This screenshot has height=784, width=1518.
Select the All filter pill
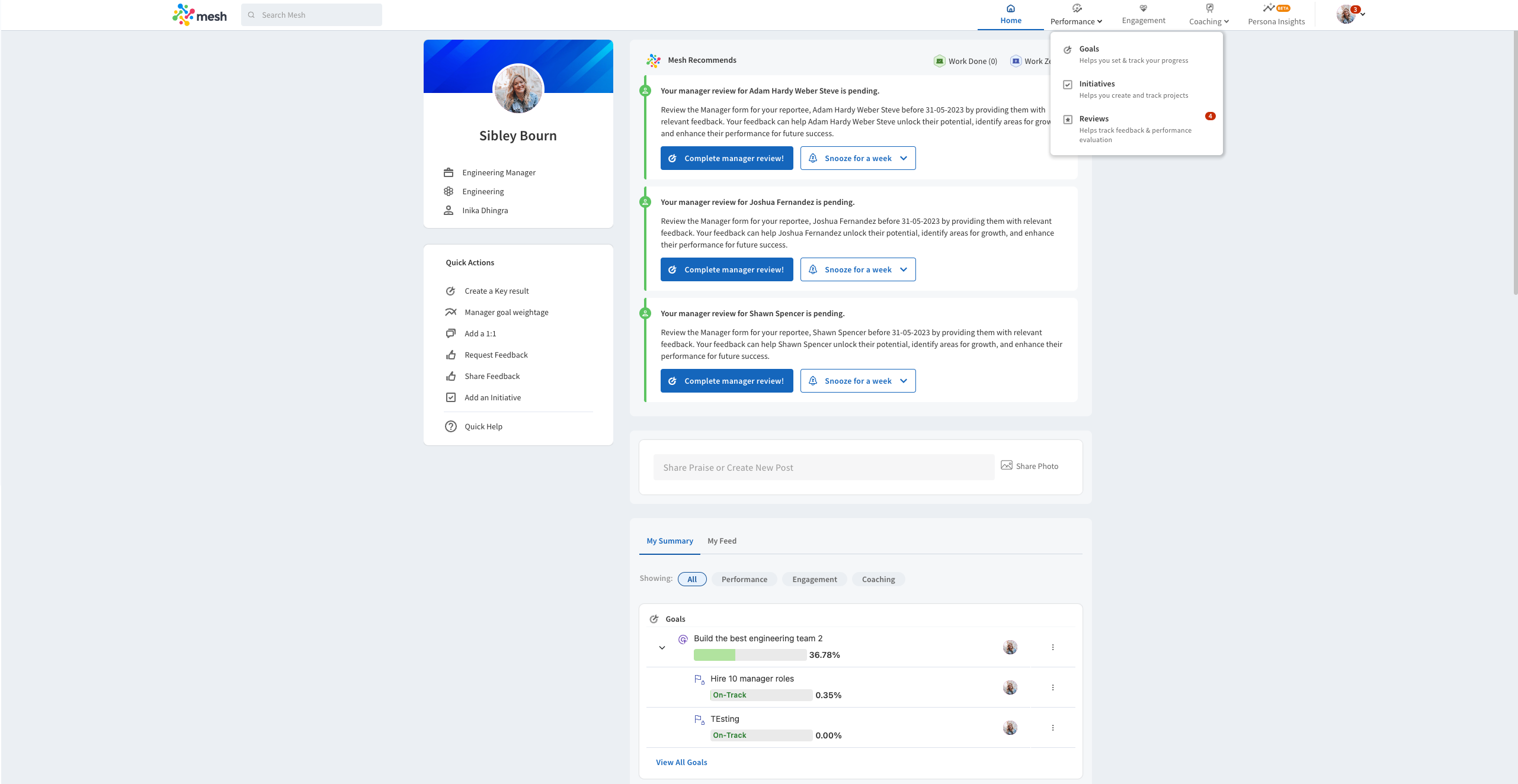[691, 579]
